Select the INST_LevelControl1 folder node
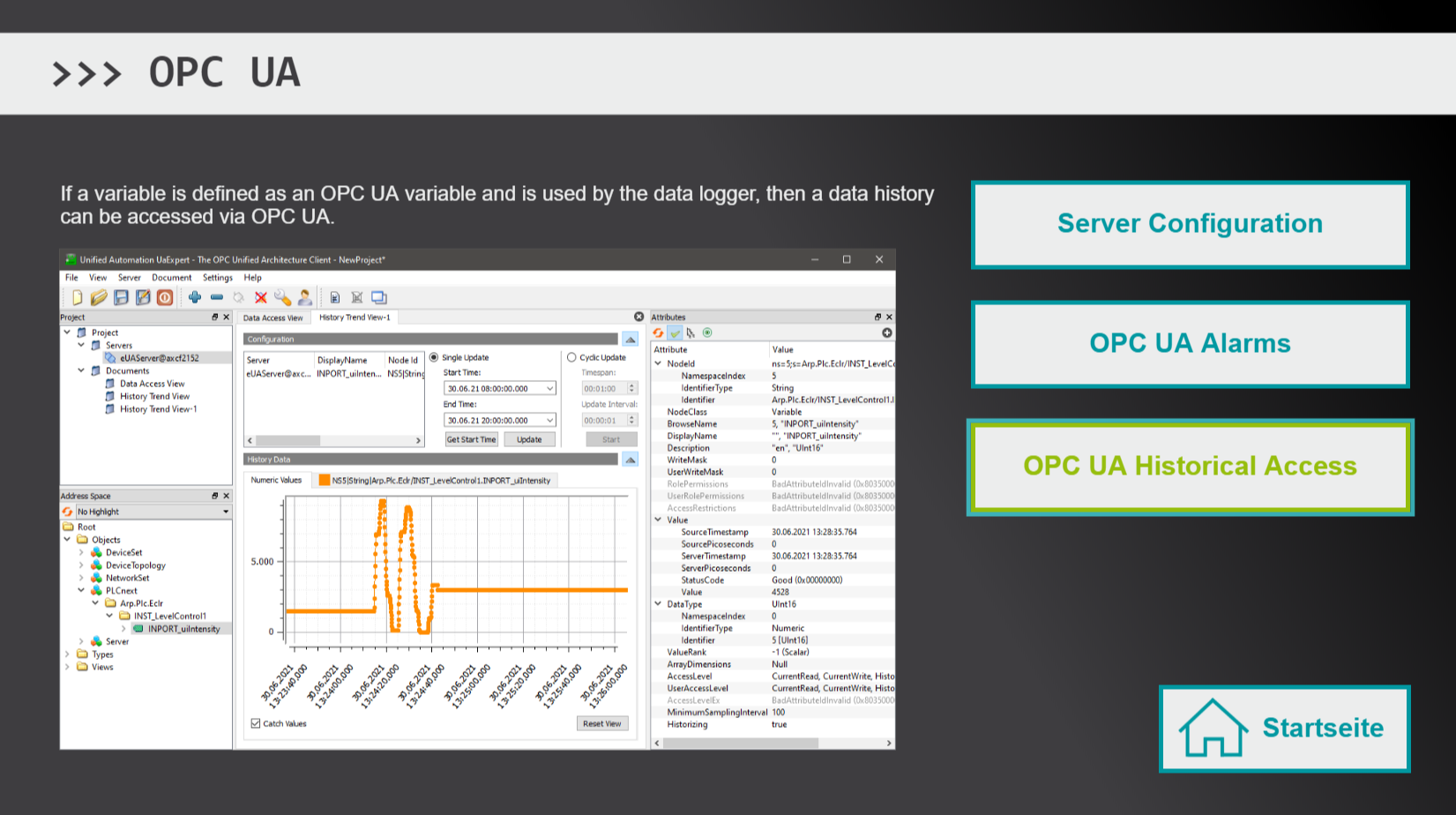Screen dimensions: 1456x815 click(169, 617)
